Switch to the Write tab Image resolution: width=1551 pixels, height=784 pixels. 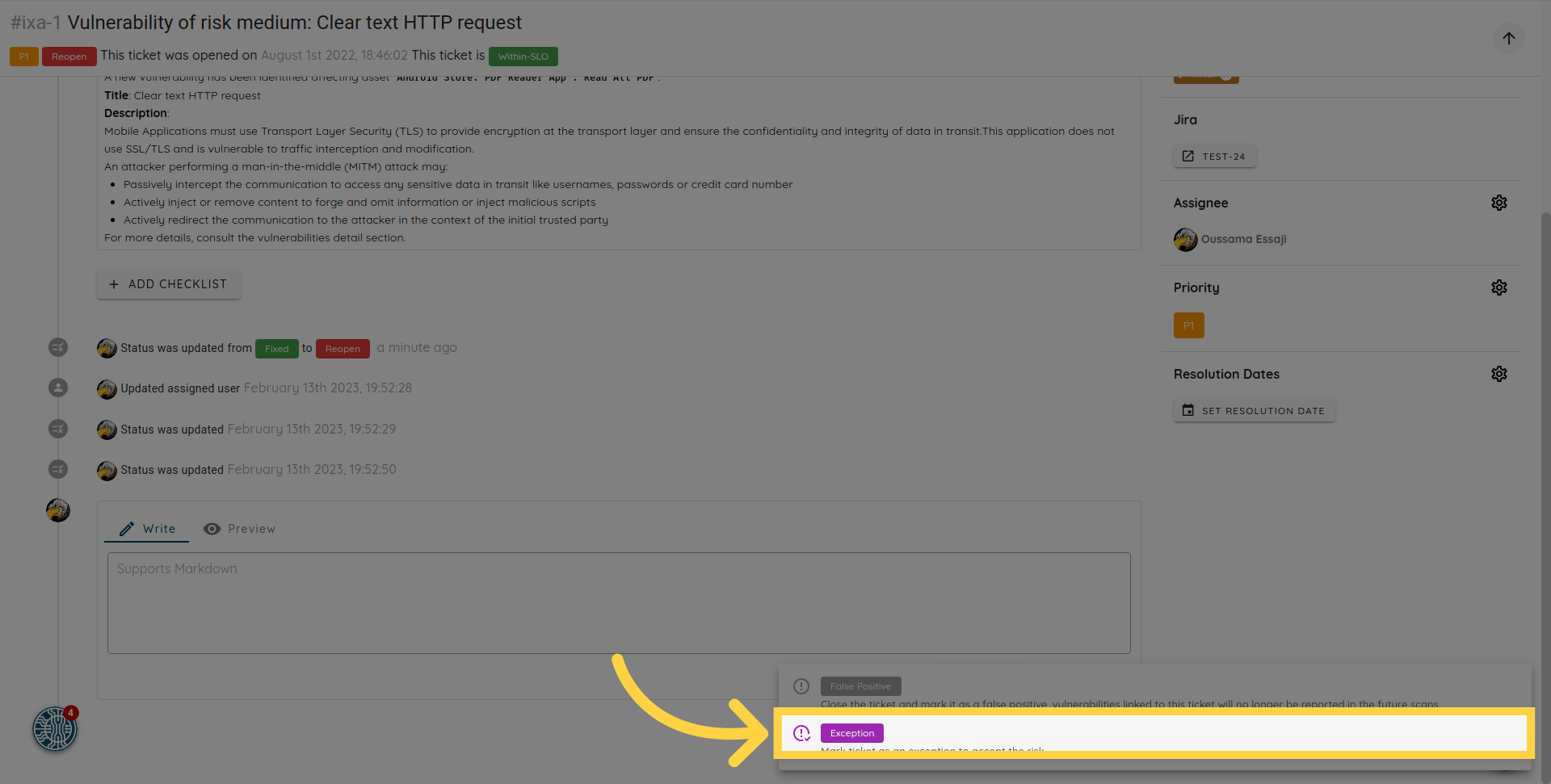point(147,529)
